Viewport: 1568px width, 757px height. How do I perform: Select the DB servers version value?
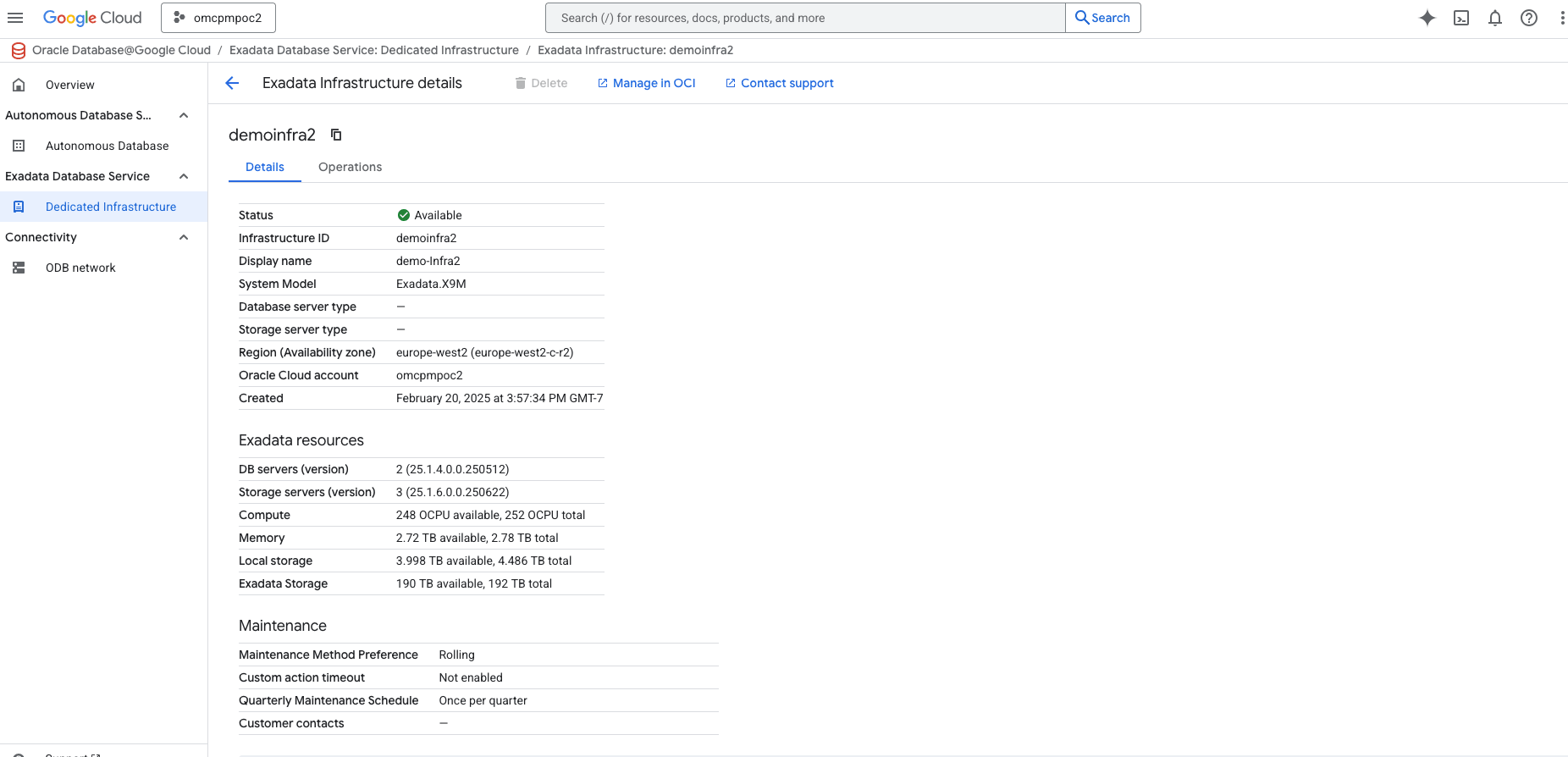[x=453, y=469]
